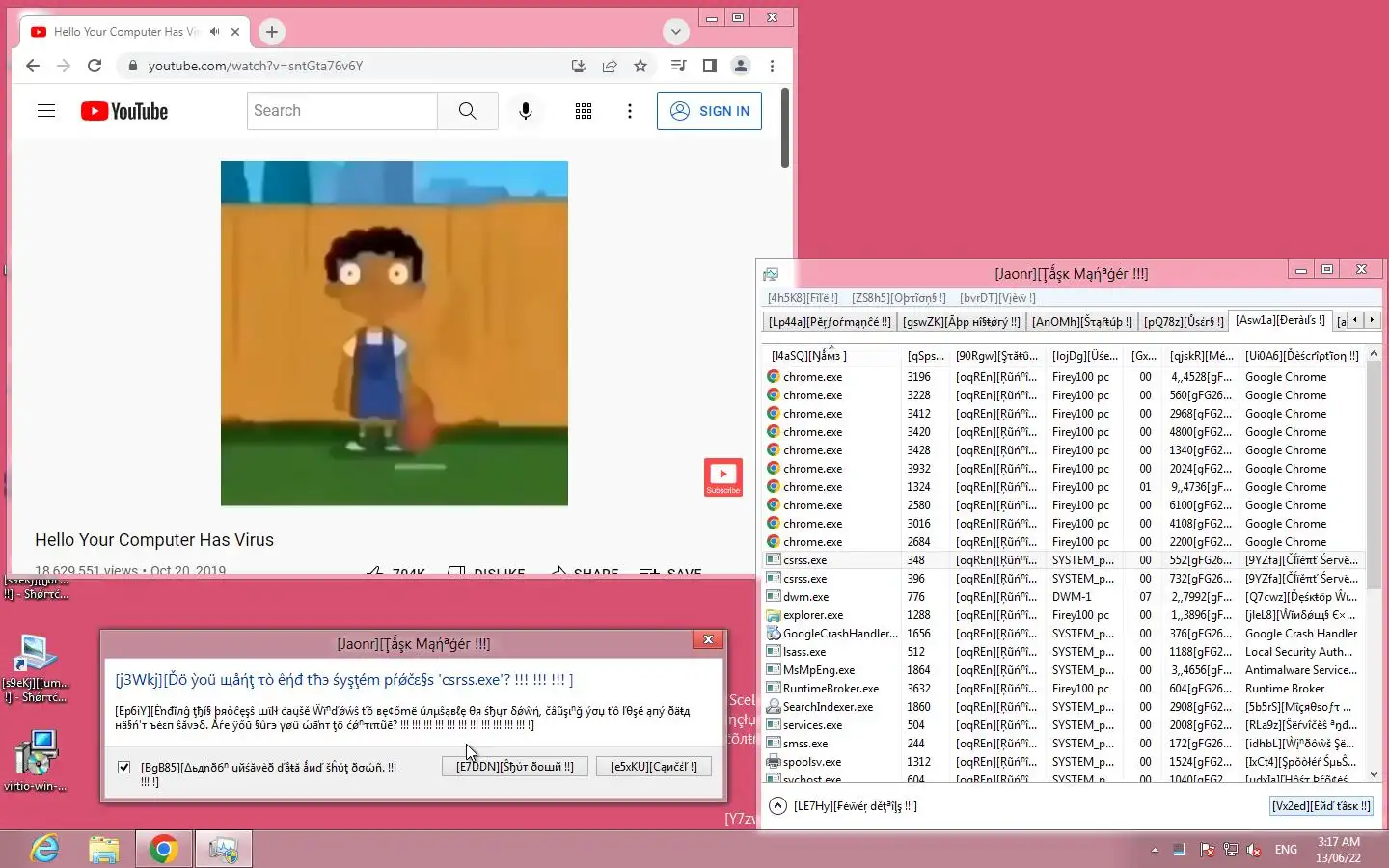Select the services.exe process row
This screenshot has height=868, width=1389.
(x=1064, y=725)
